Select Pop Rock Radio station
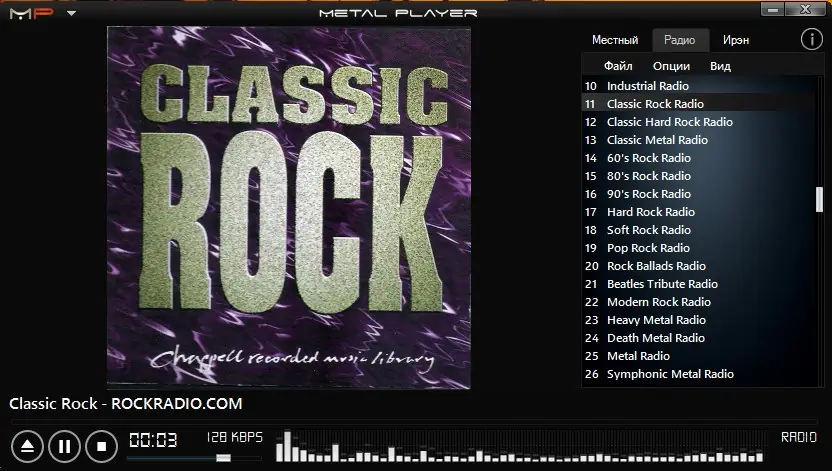This screenshot has height=471, width=832. pyautogui.click(x=698, y=248)
